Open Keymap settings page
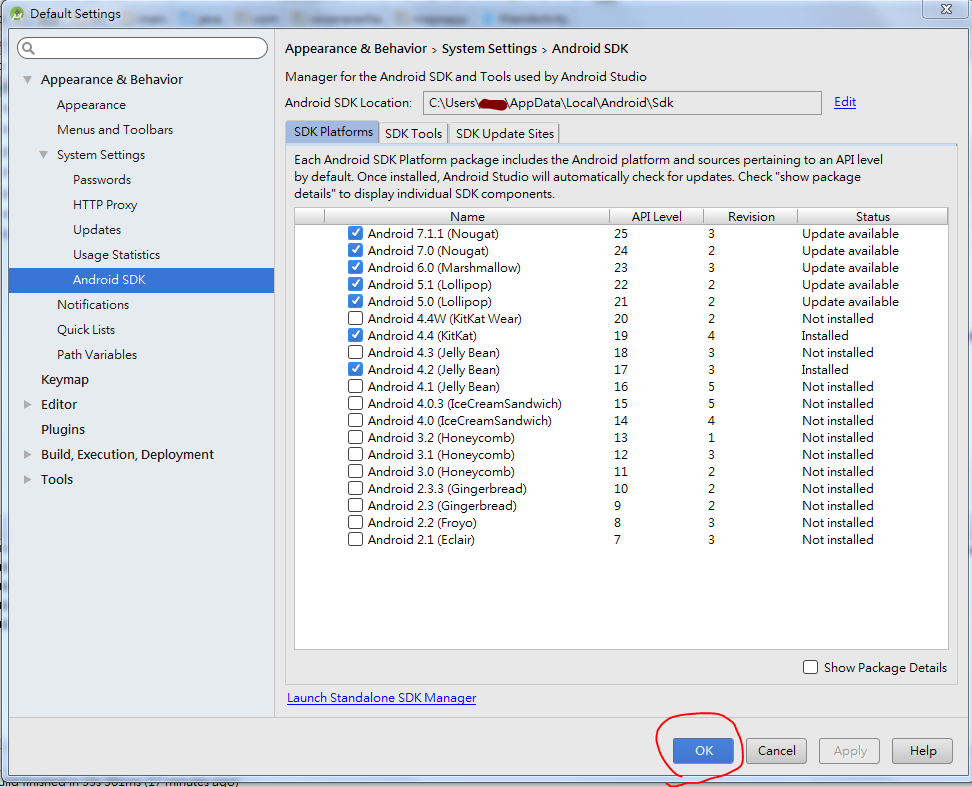 [64, 379]
